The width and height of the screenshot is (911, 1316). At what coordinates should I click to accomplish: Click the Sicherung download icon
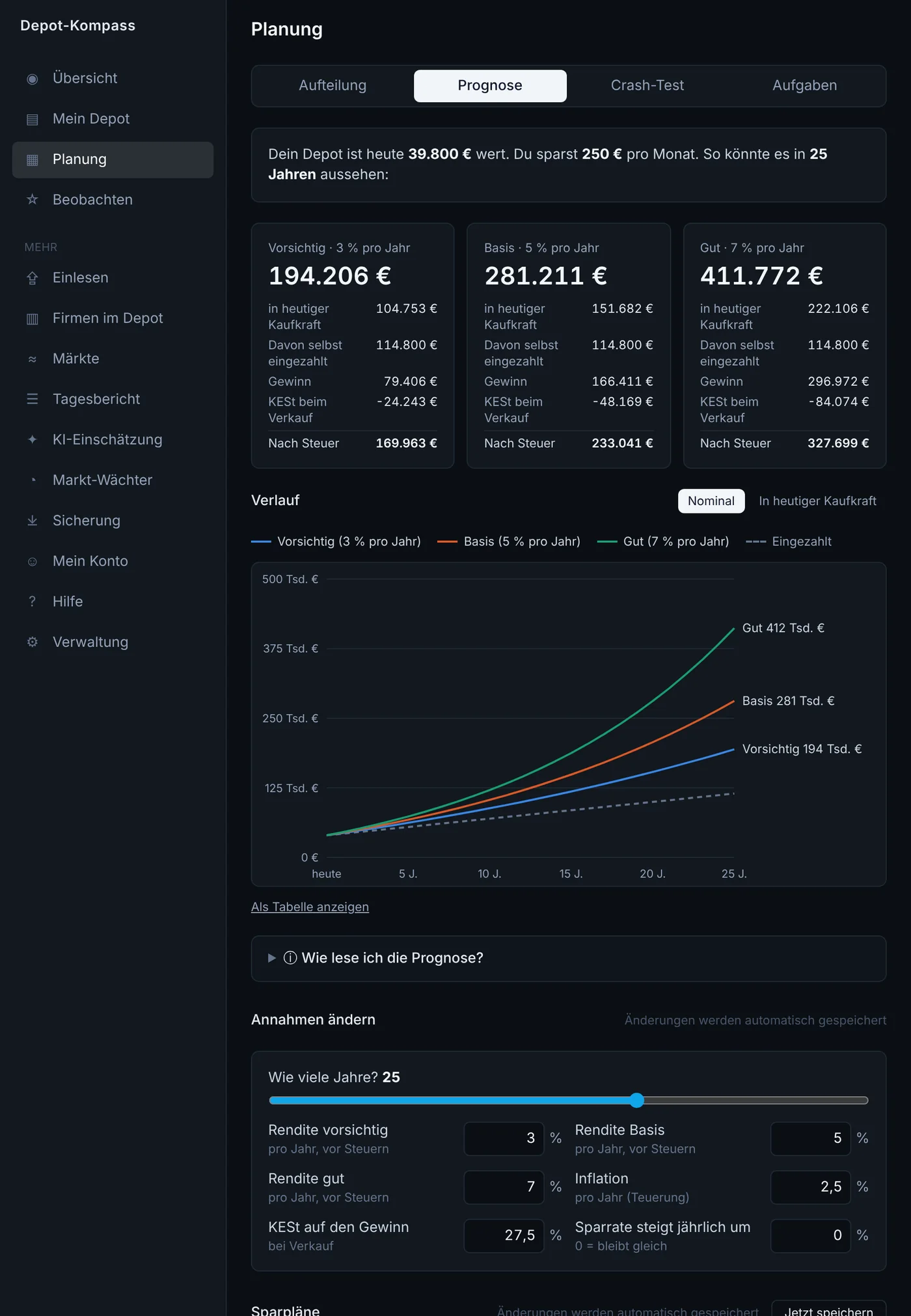coord(33,521)
